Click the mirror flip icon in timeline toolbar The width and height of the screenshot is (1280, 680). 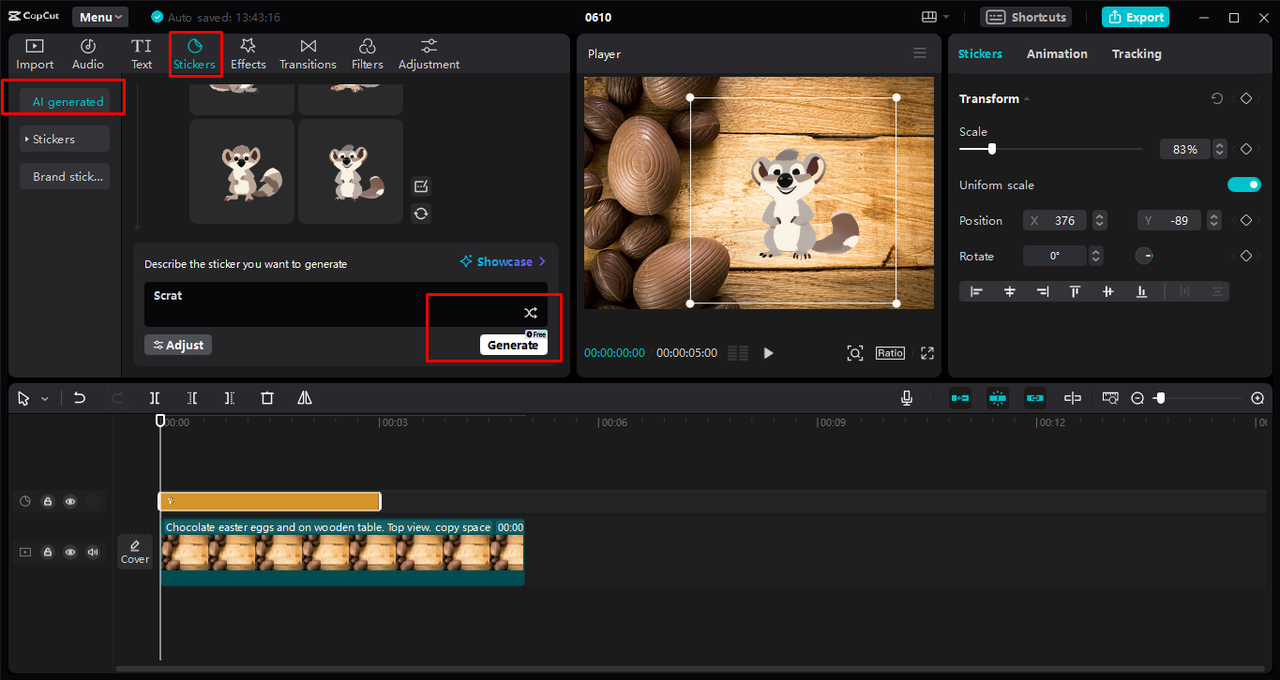(304, 398)
